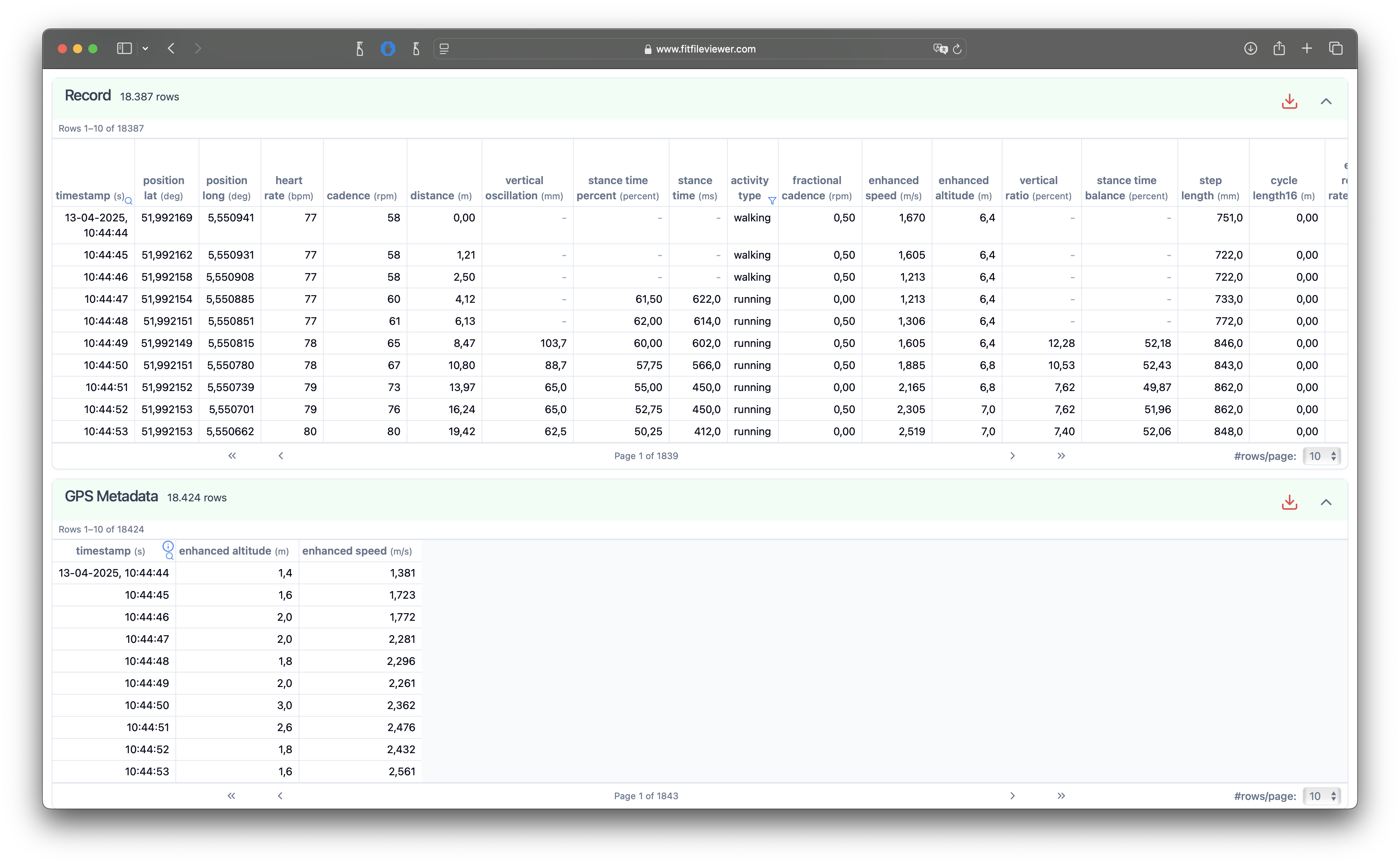This screenshot has height=865, width=1400.
Task: Click GPS Metadata enhanced speed header
Action: tap(357, 551)
